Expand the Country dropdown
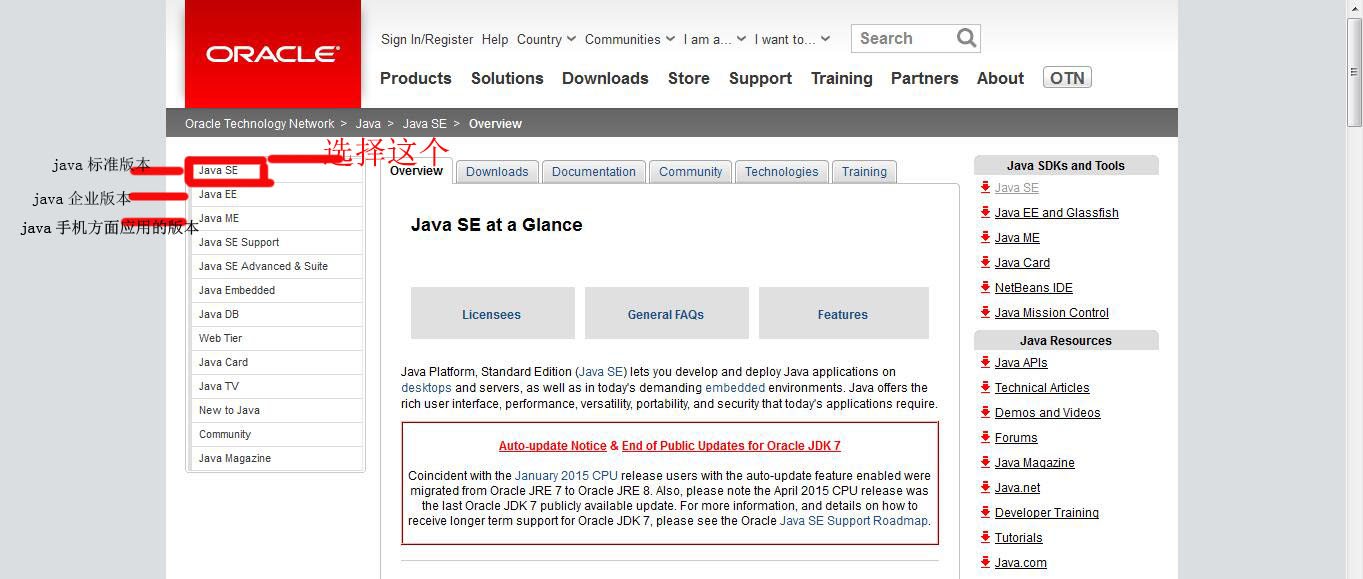This screenshot has width=1363, height=579. [541, 39]
